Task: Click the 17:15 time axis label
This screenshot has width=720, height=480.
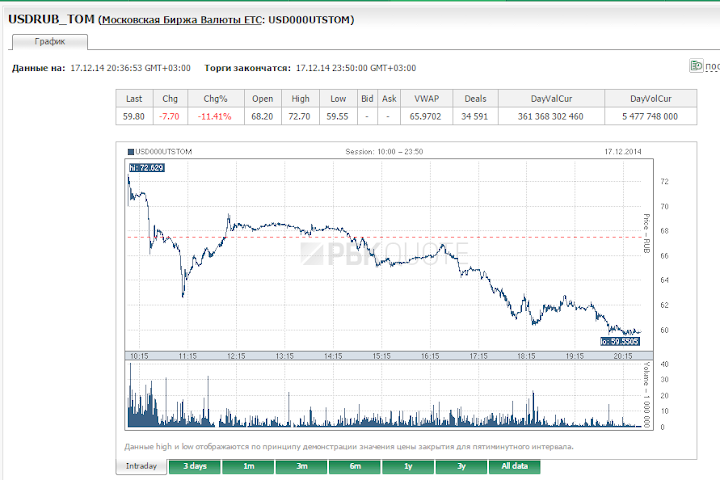Action: [478, 356]
